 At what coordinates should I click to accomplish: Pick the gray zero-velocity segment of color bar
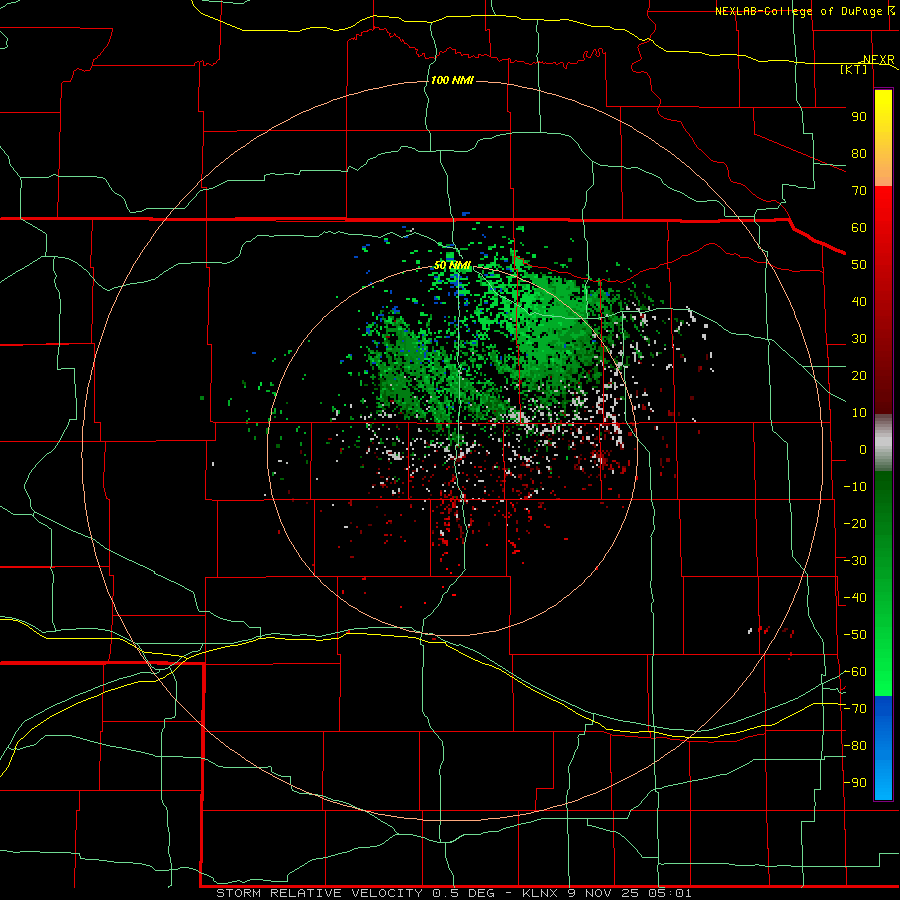[883, 443]
